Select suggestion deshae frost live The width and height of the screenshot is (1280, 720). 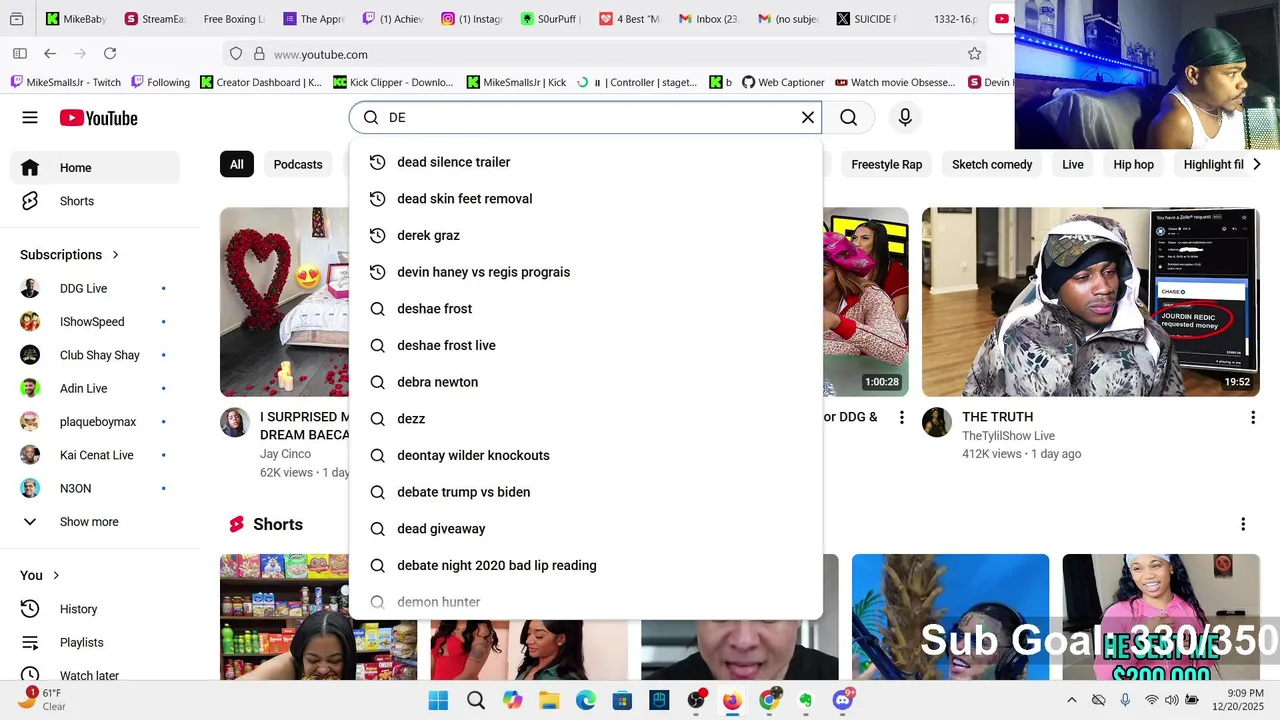[586, 345]
